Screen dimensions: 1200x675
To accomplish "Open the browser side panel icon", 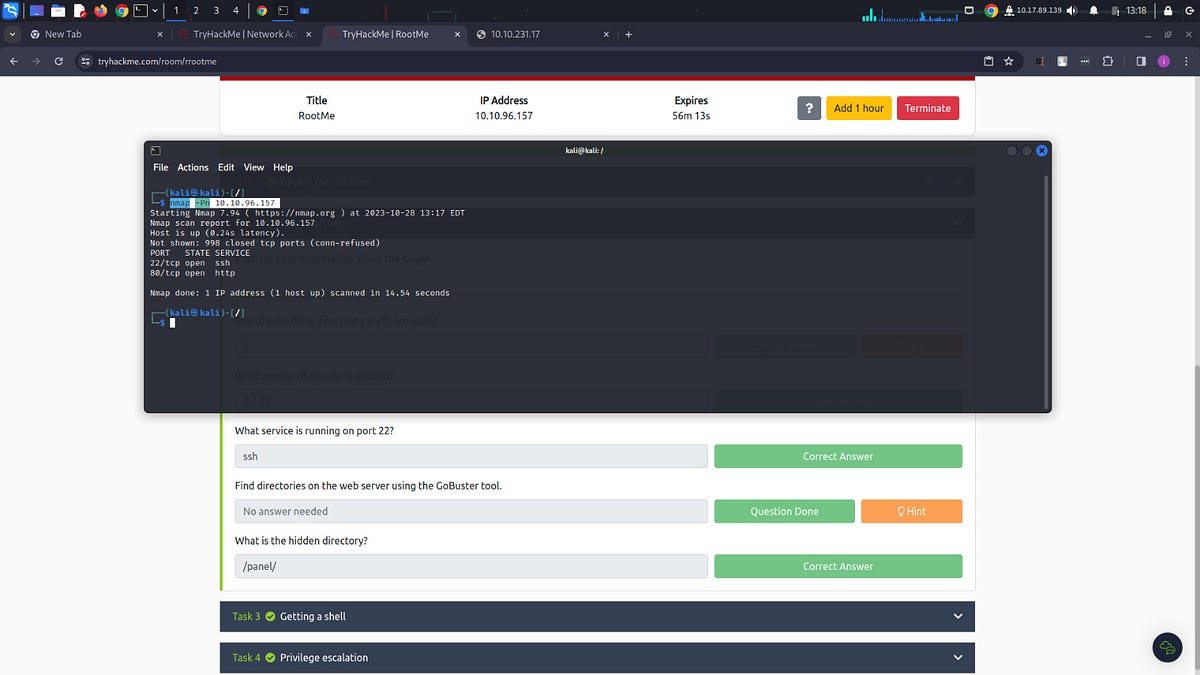I will (1140, 61).
